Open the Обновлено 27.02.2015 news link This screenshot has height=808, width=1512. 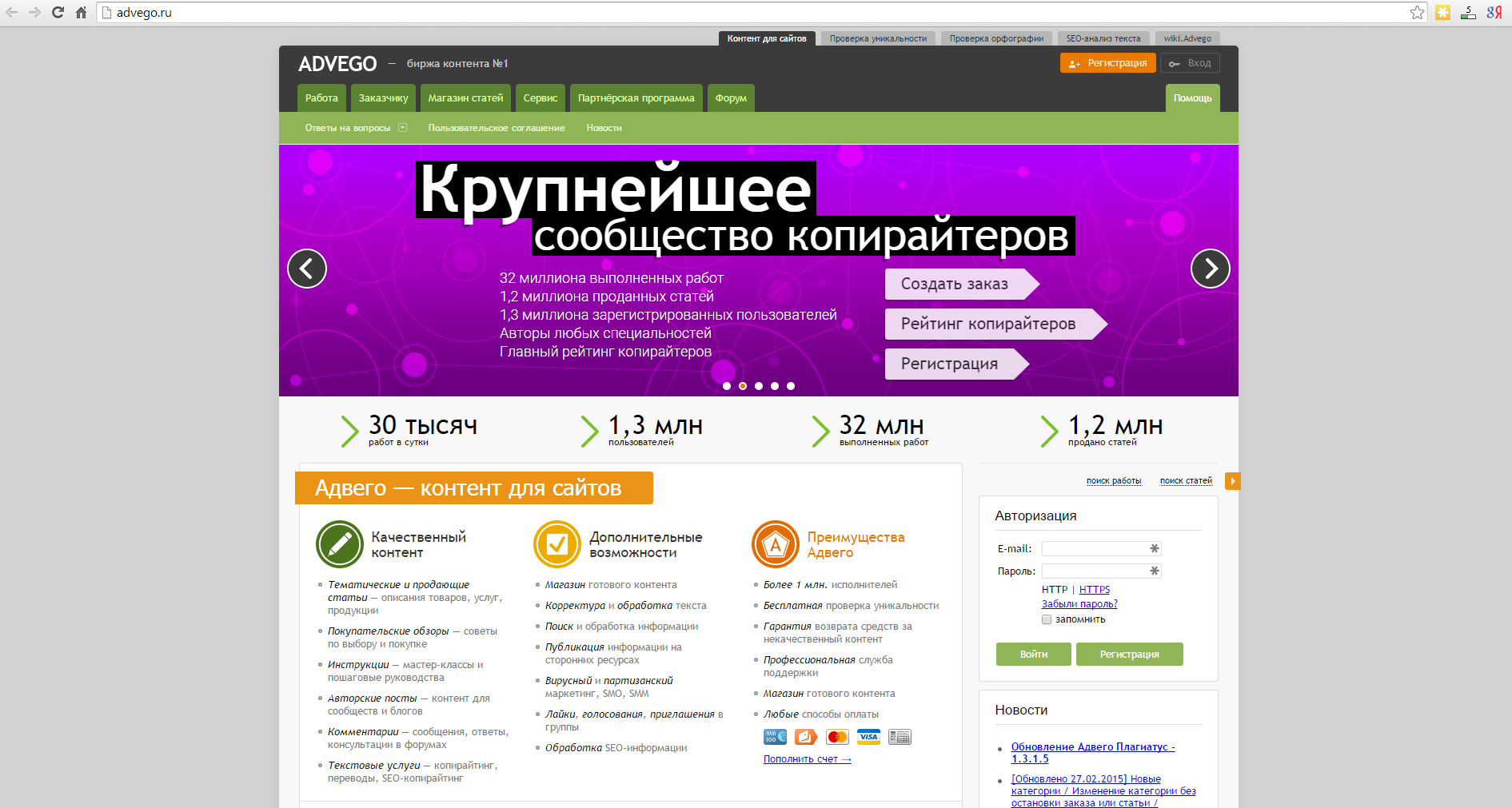click(1103, 790)
